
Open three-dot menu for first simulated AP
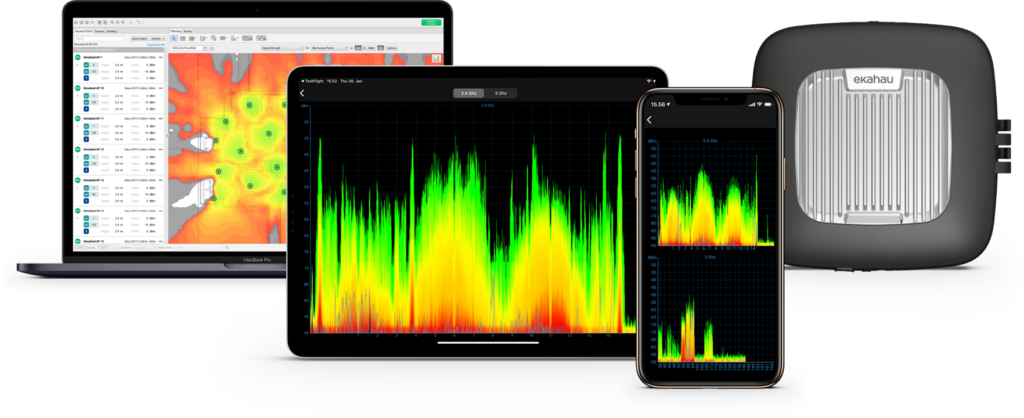tap(161, 59)
